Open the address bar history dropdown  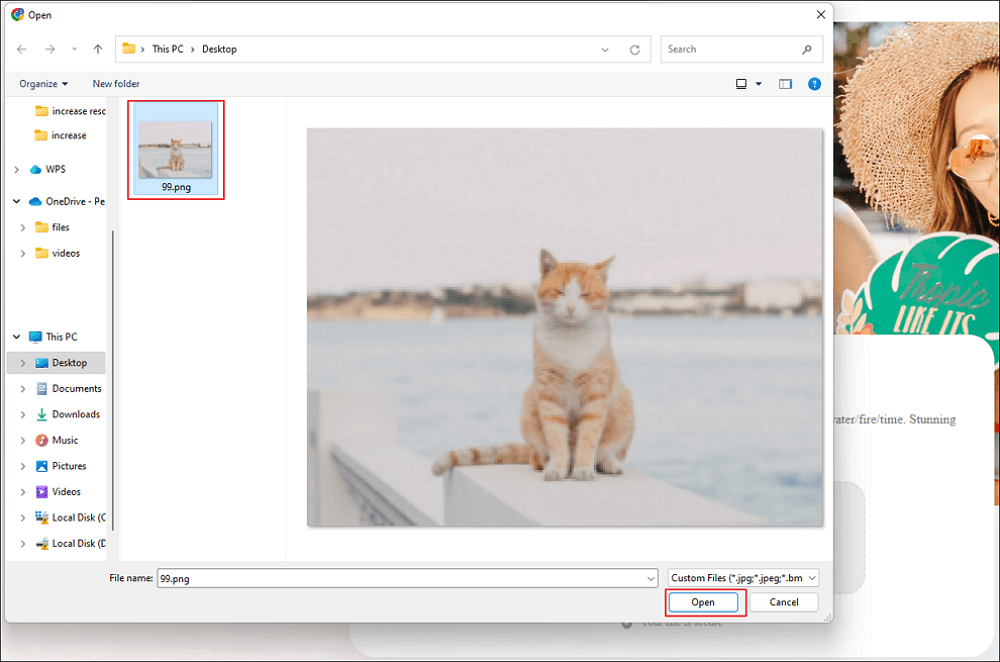(x=605, y=49)
